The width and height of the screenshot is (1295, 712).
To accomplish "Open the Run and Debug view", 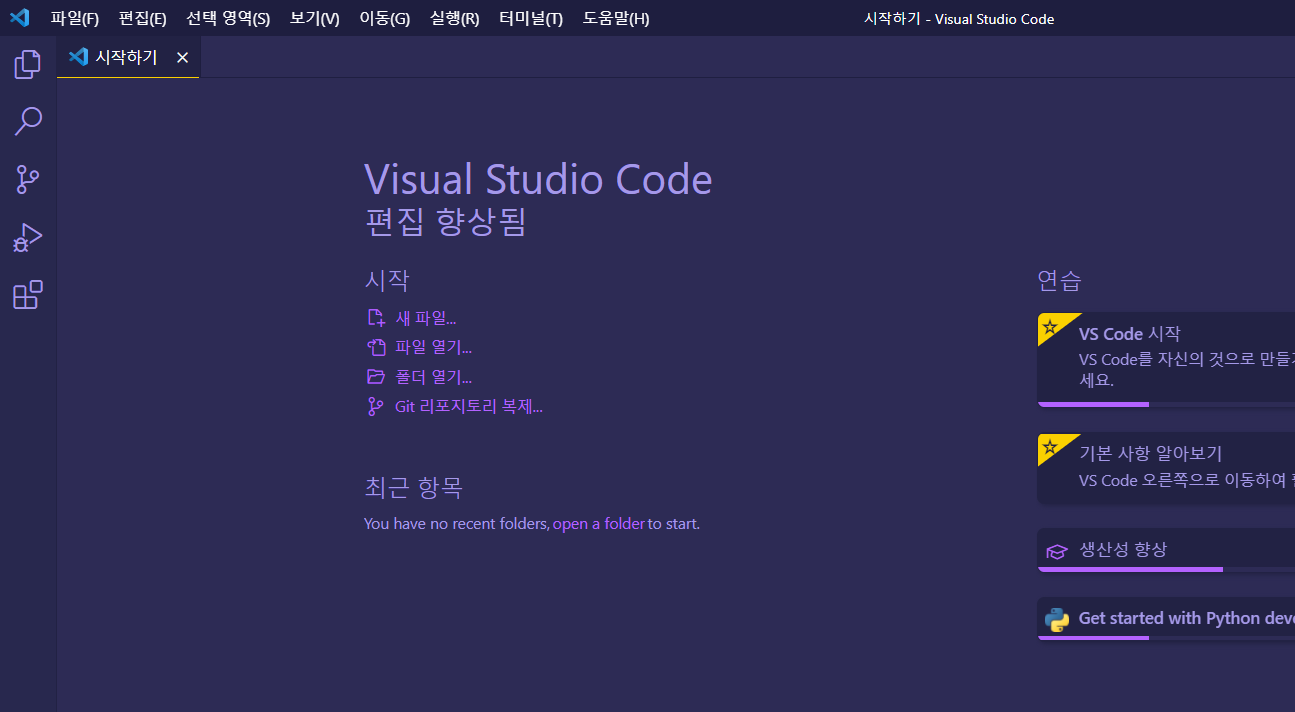I will click(x=28, y=238).
